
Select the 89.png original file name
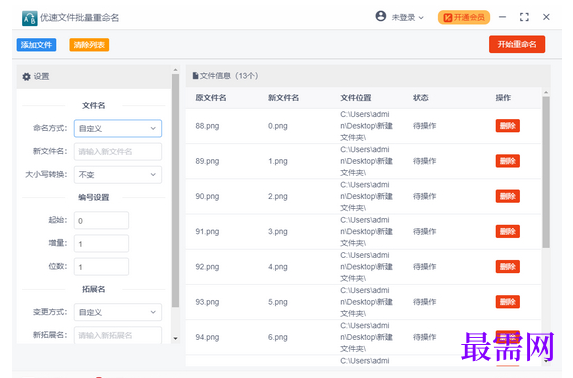coord(207,161)
